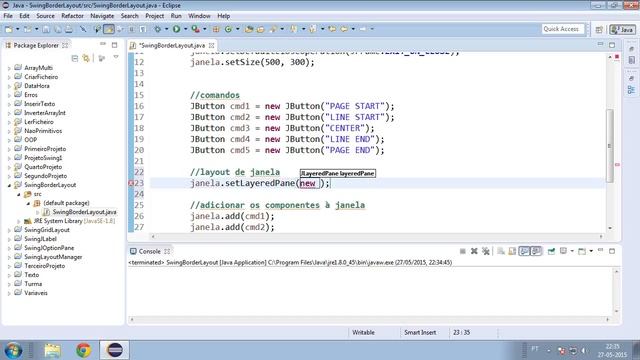
Task: Click the Print toolbar icon
Action: tap(69, 29)
